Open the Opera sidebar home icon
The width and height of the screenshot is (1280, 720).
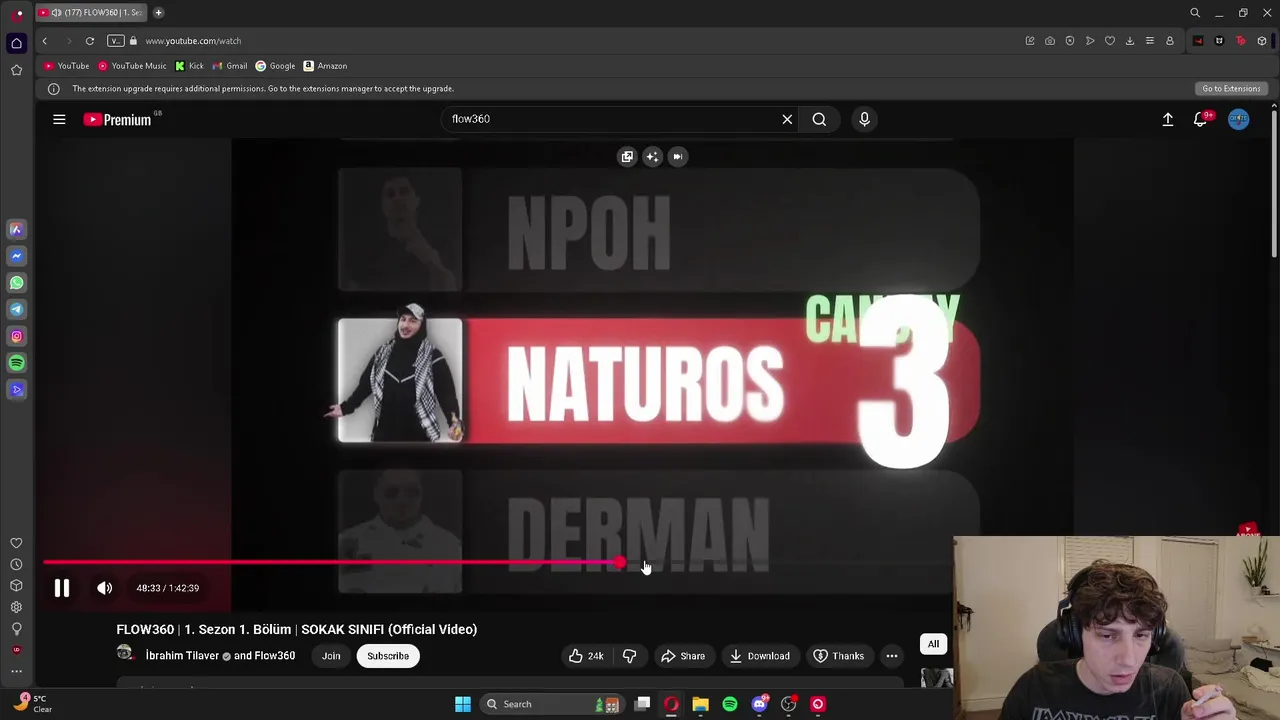point(16,43)
